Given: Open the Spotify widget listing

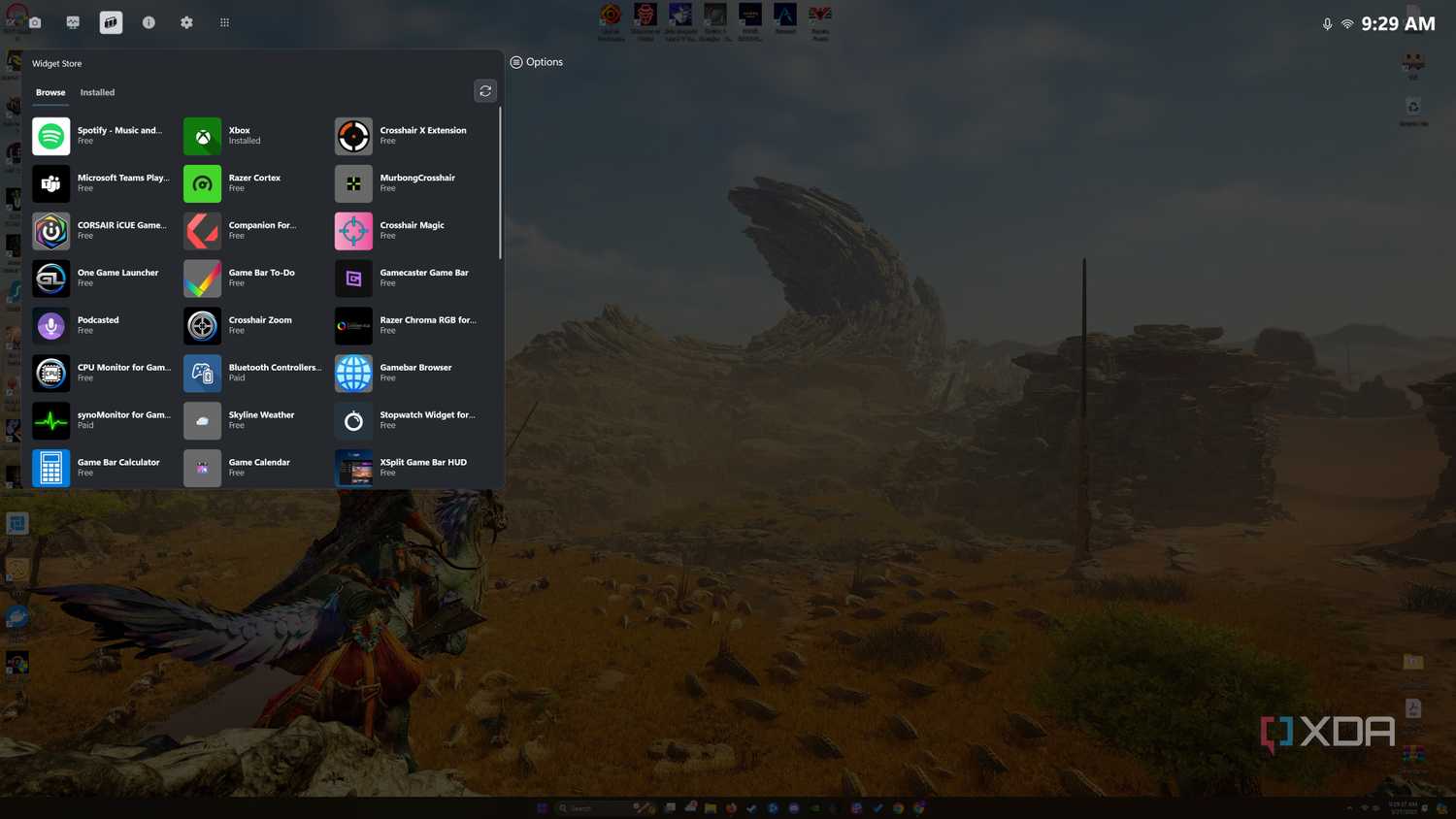Looking at the screenshot, I should click(x=101, y=136).
